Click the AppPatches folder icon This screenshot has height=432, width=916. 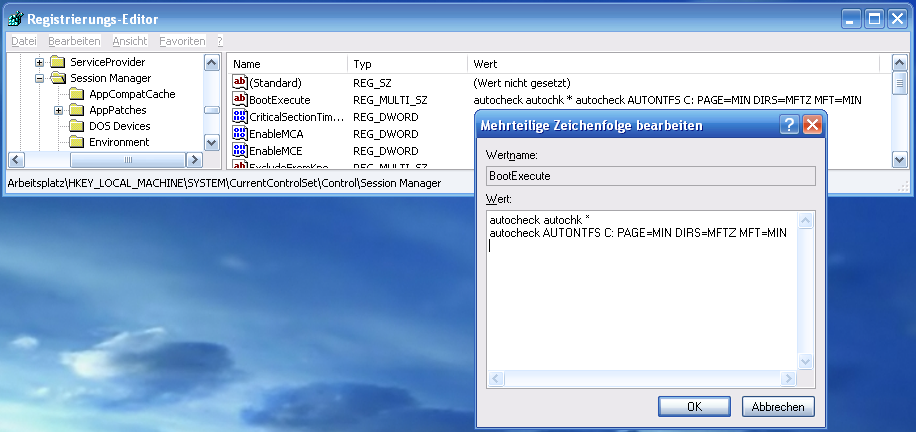coord(77,110)
